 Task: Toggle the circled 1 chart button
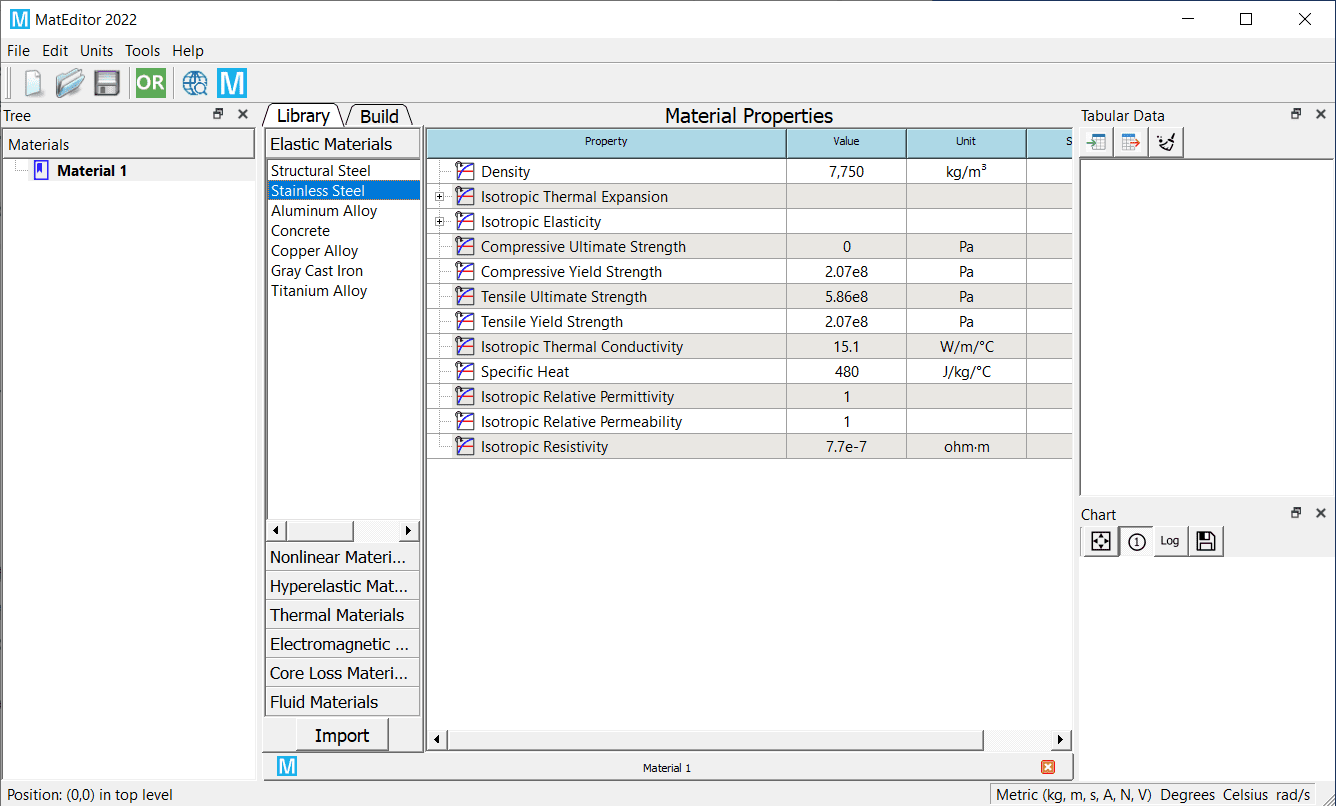(x=1136, y=541)
